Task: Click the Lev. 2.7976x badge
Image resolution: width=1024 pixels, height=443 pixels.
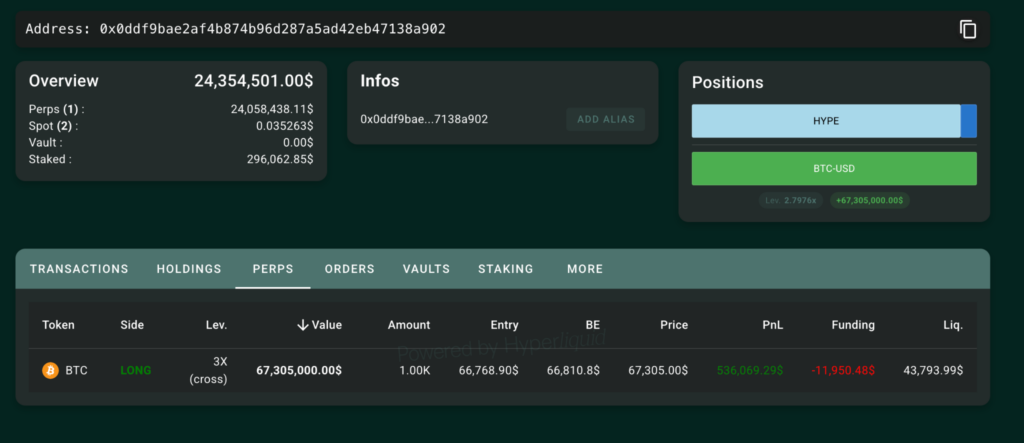Action: (x=791, y=200)
